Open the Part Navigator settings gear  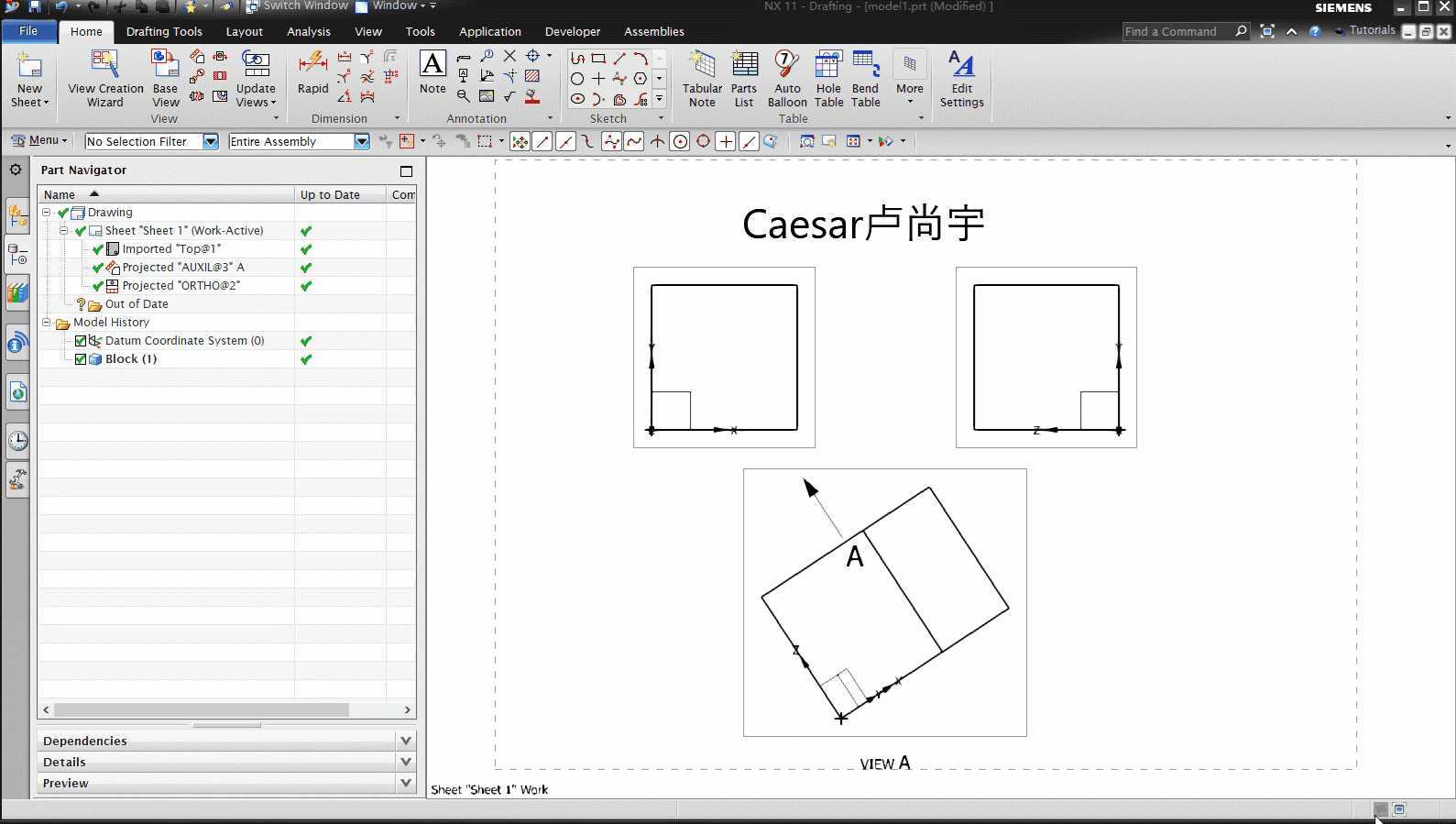coord(16,170)
